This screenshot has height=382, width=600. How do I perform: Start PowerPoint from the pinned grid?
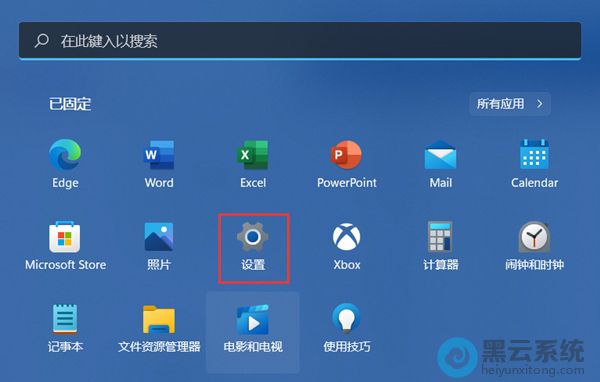pos(346,155)
